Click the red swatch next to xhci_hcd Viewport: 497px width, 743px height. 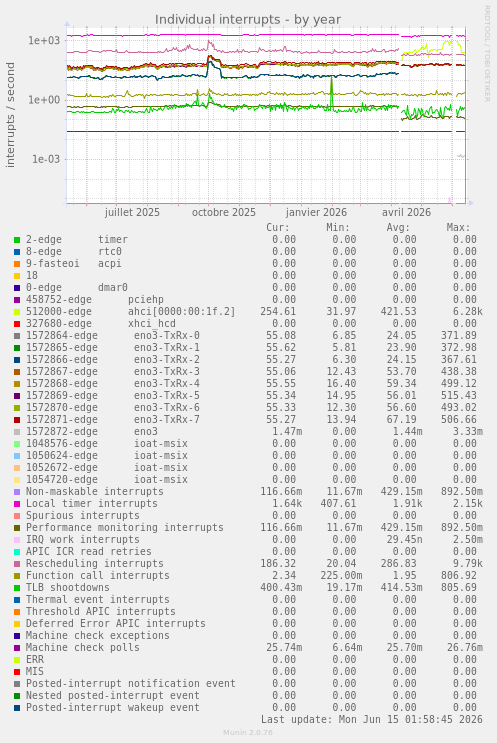click(x=17, y=324)
